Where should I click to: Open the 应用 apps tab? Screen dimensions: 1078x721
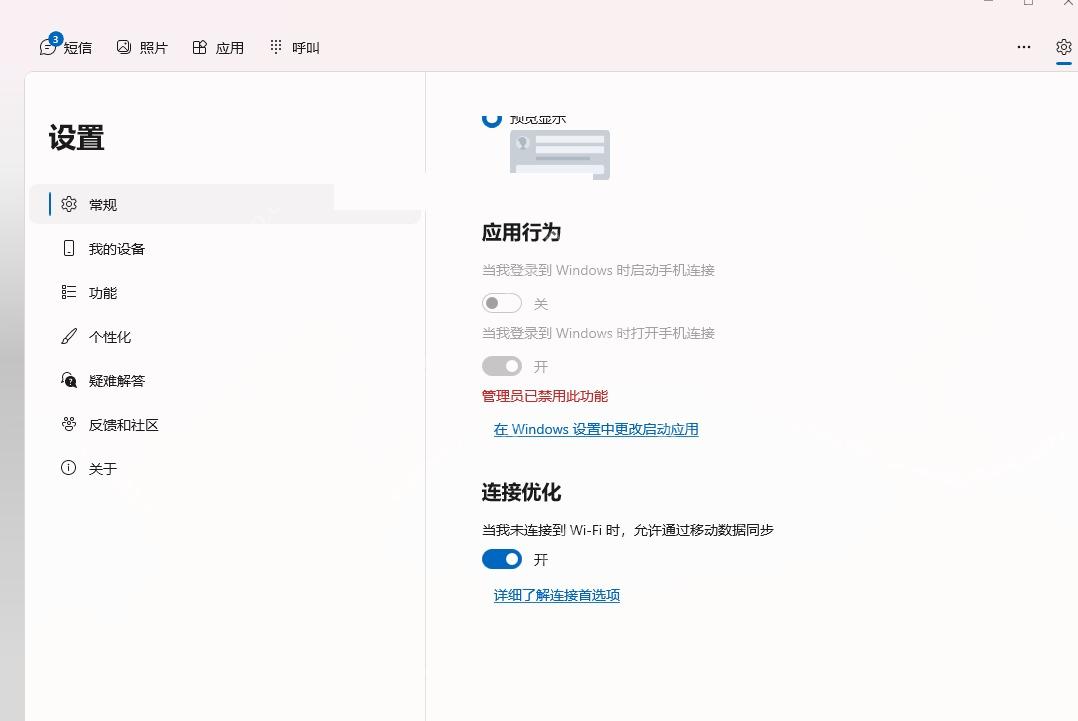click(218, 47)
